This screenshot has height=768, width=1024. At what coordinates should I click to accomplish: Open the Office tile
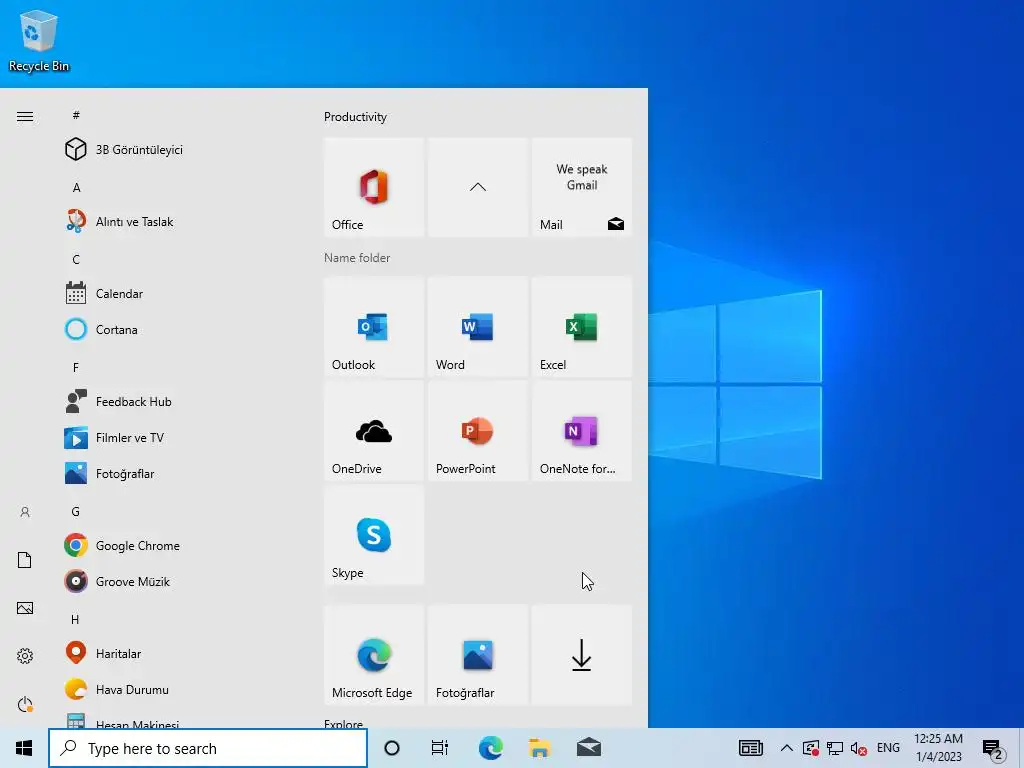coord(374,187)
